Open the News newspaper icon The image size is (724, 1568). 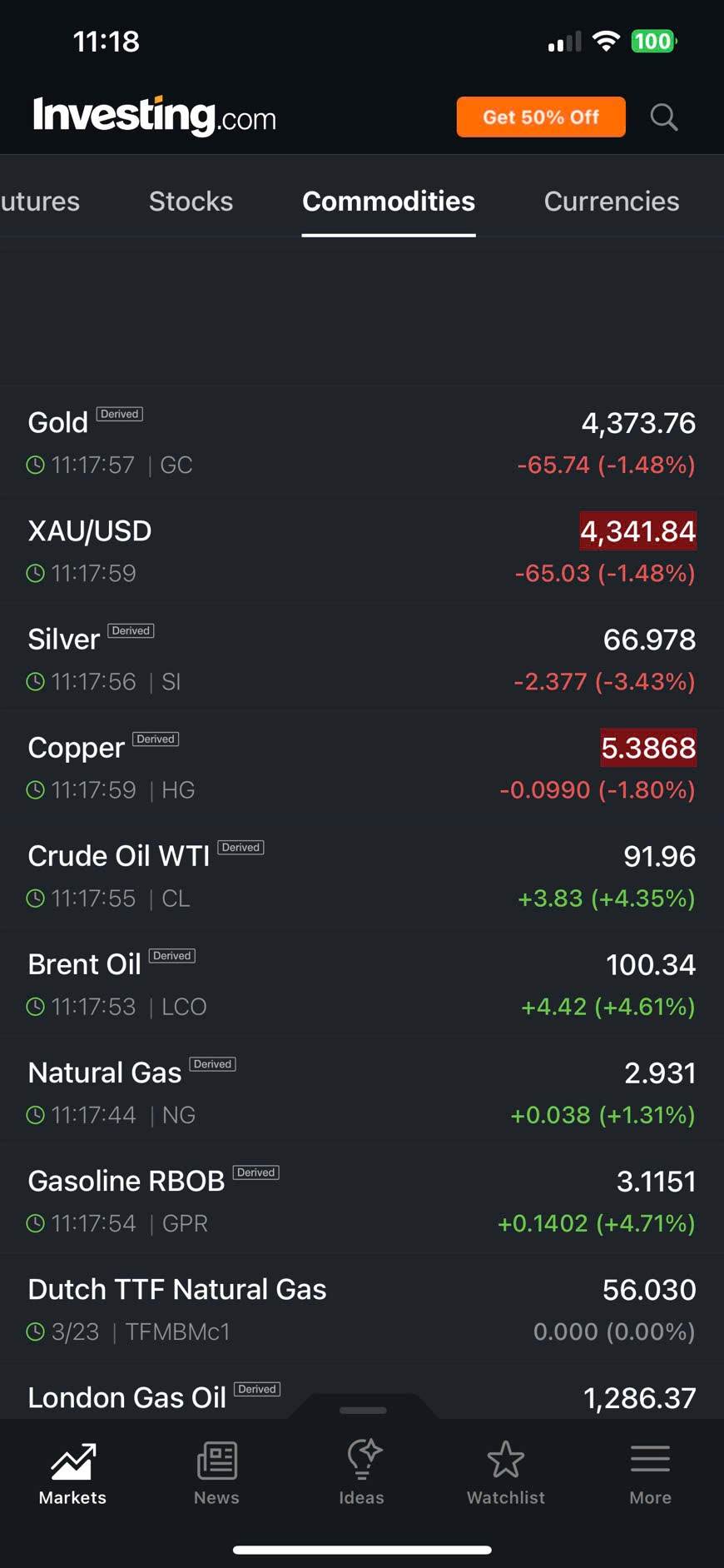[216, 1461]
